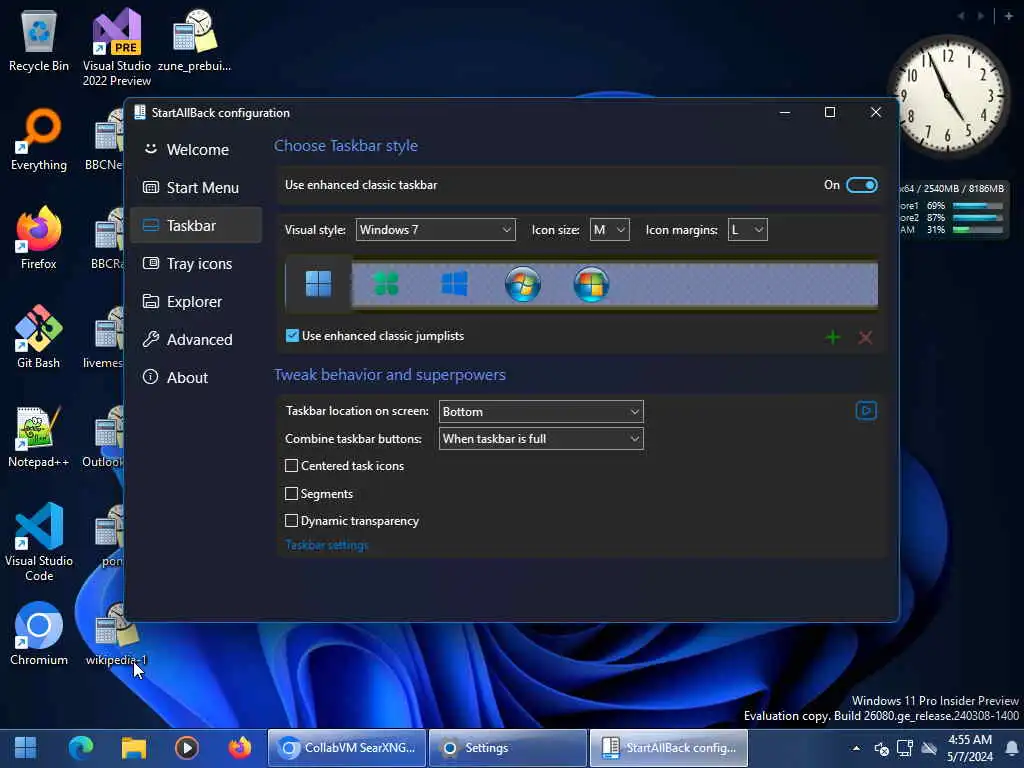Open the Everything search shortcut
The image size is (1024, 768).
pyautogui.click(x=39, y=140)
